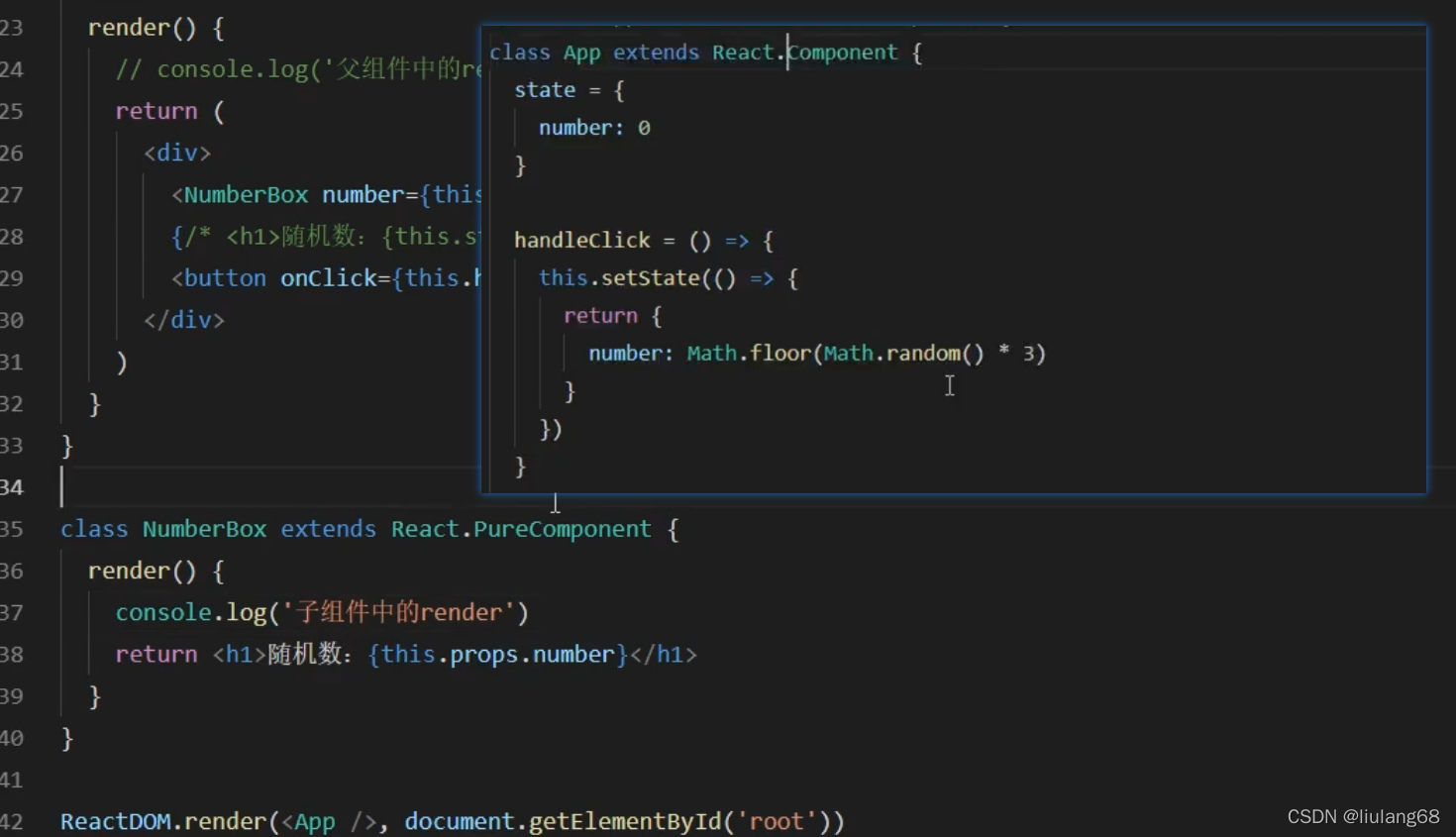Click 'state' in the popup code
1456x837 pixels.
point(545,90)
